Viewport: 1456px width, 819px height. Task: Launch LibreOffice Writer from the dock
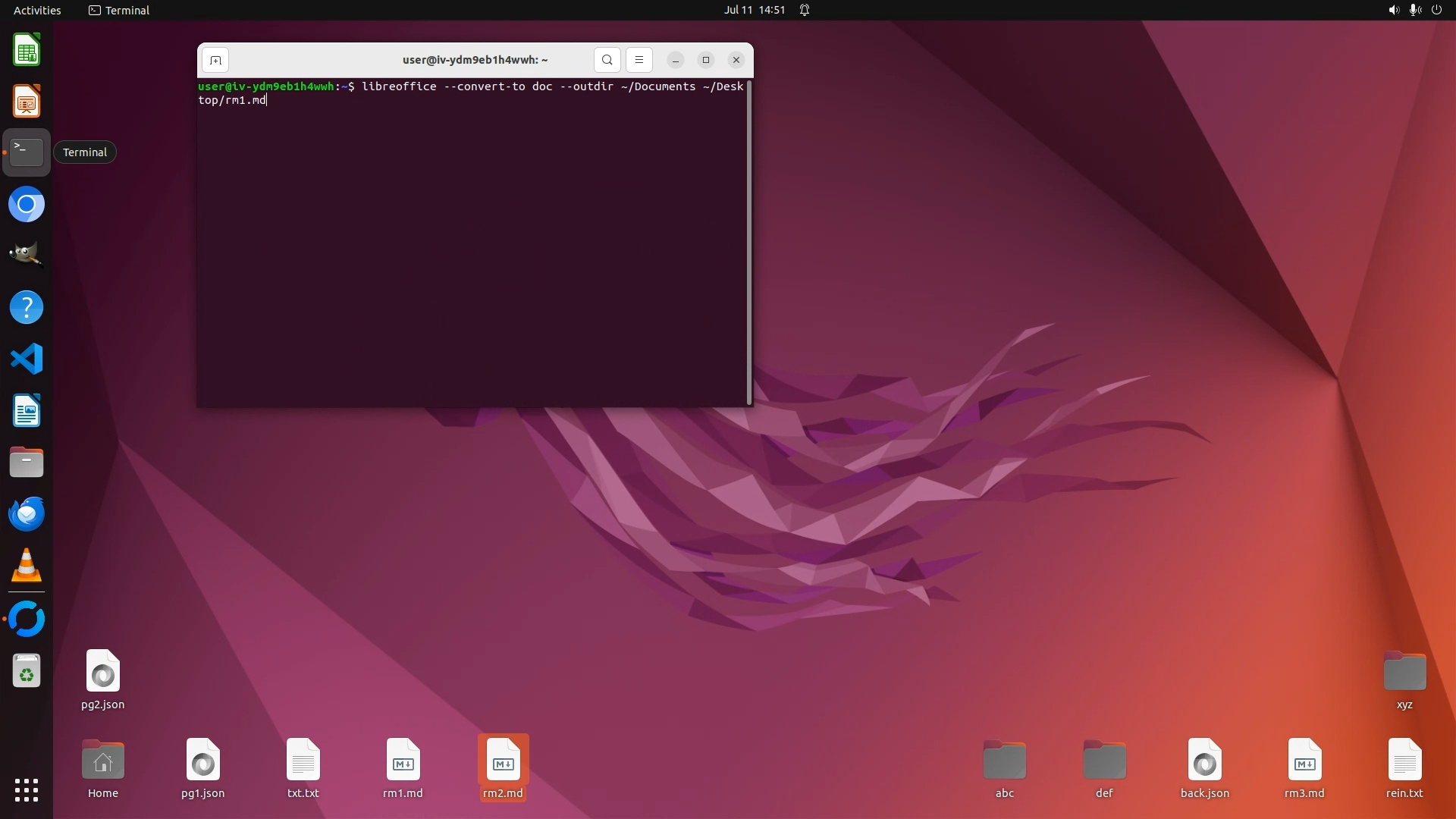pos(27,411)
